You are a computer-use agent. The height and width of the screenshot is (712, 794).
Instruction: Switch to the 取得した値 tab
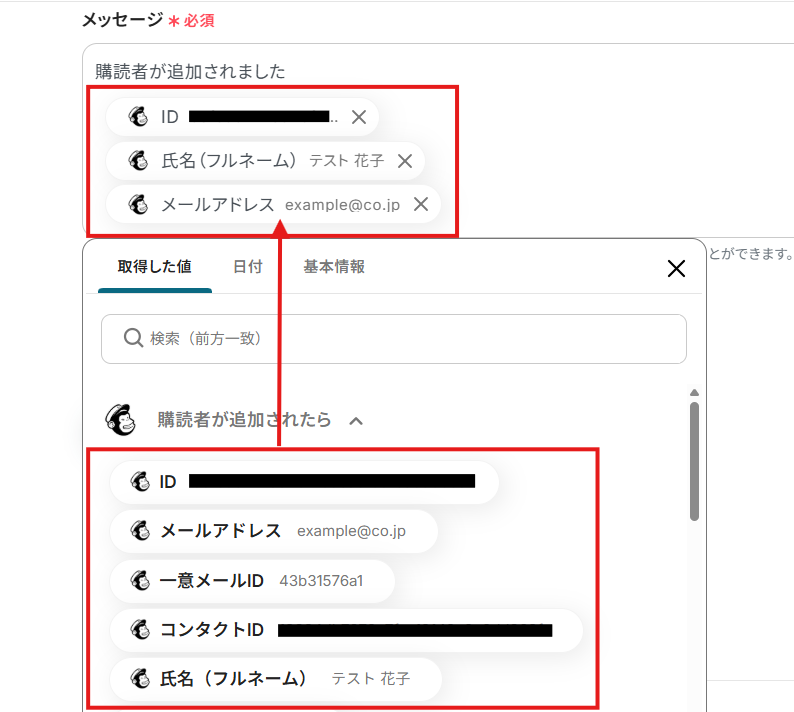click(x=154, y=267)
